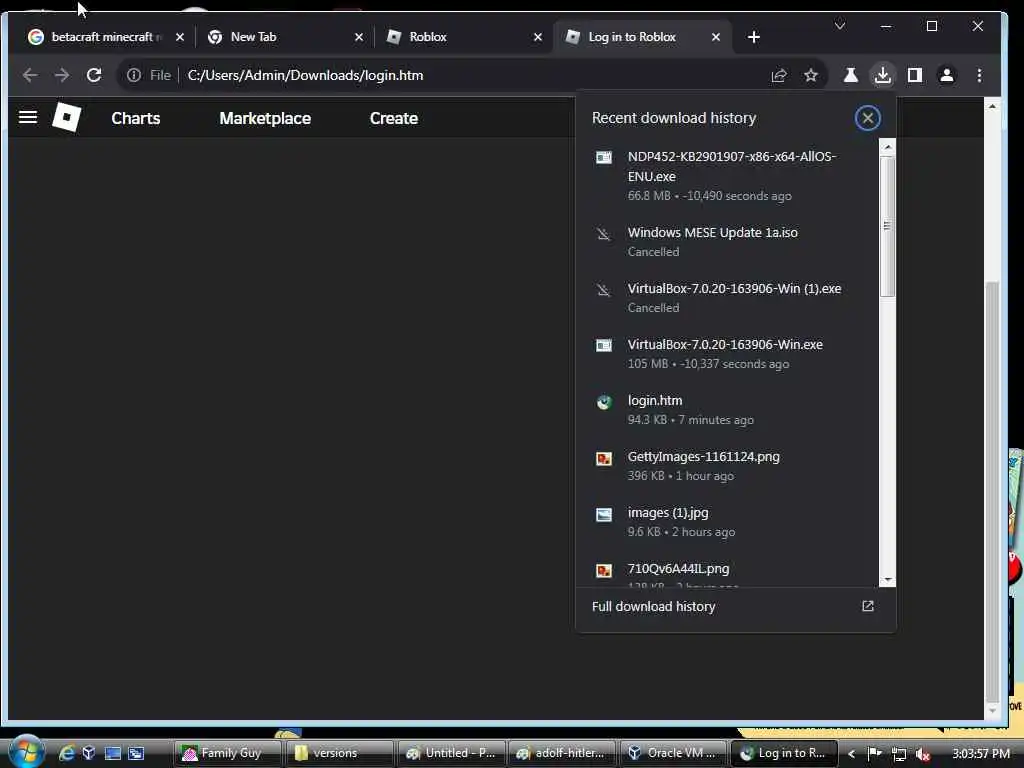The width and height of the screenshot is (1024, 768).
Task: Open NDP452-KB2901907 exe download entry
Action: coord(728,176)
